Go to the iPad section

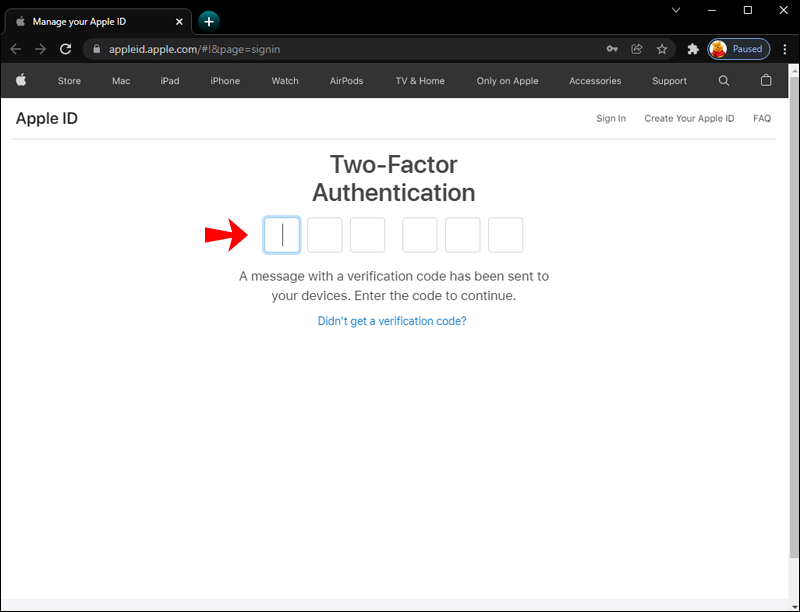170,81
